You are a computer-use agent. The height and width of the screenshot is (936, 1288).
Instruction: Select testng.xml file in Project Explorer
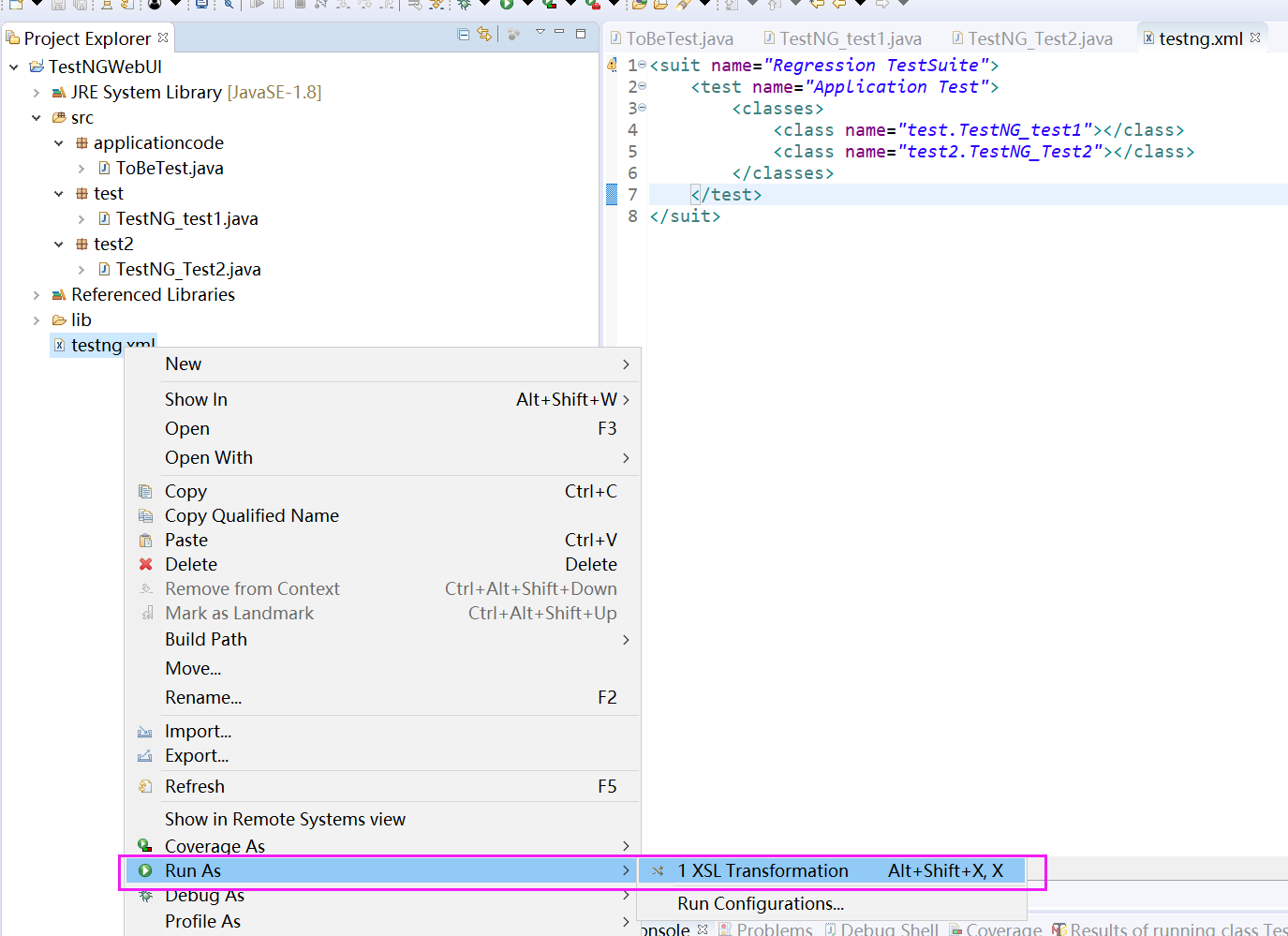(103, 346)
